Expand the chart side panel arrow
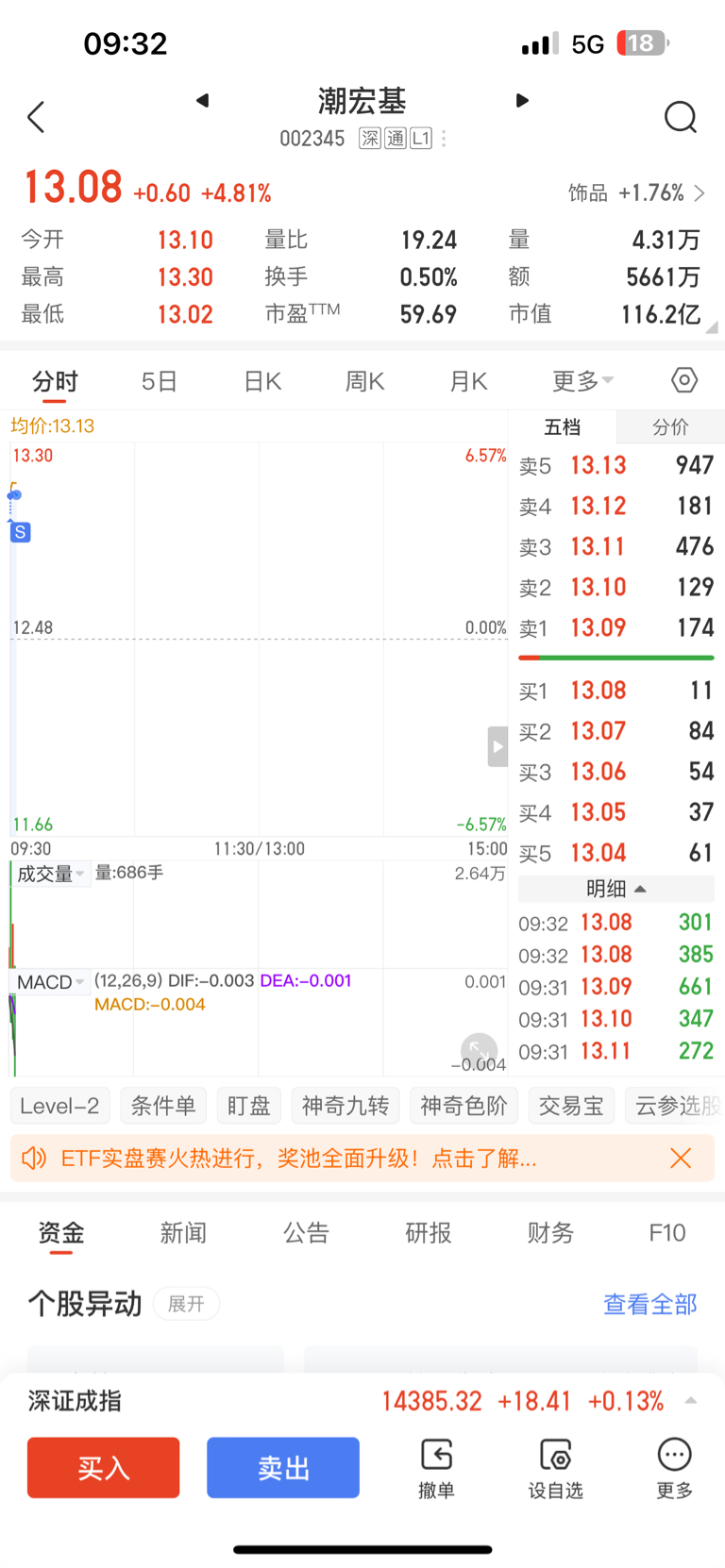Screen dimensions: 725x1568 tap(497, 747)
